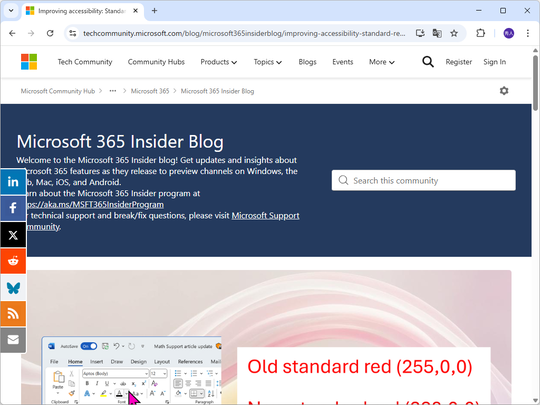The width and height of the screenshot is (540, 405).
Task: Open RSS feed orange icon
Action: pos(13,314)
